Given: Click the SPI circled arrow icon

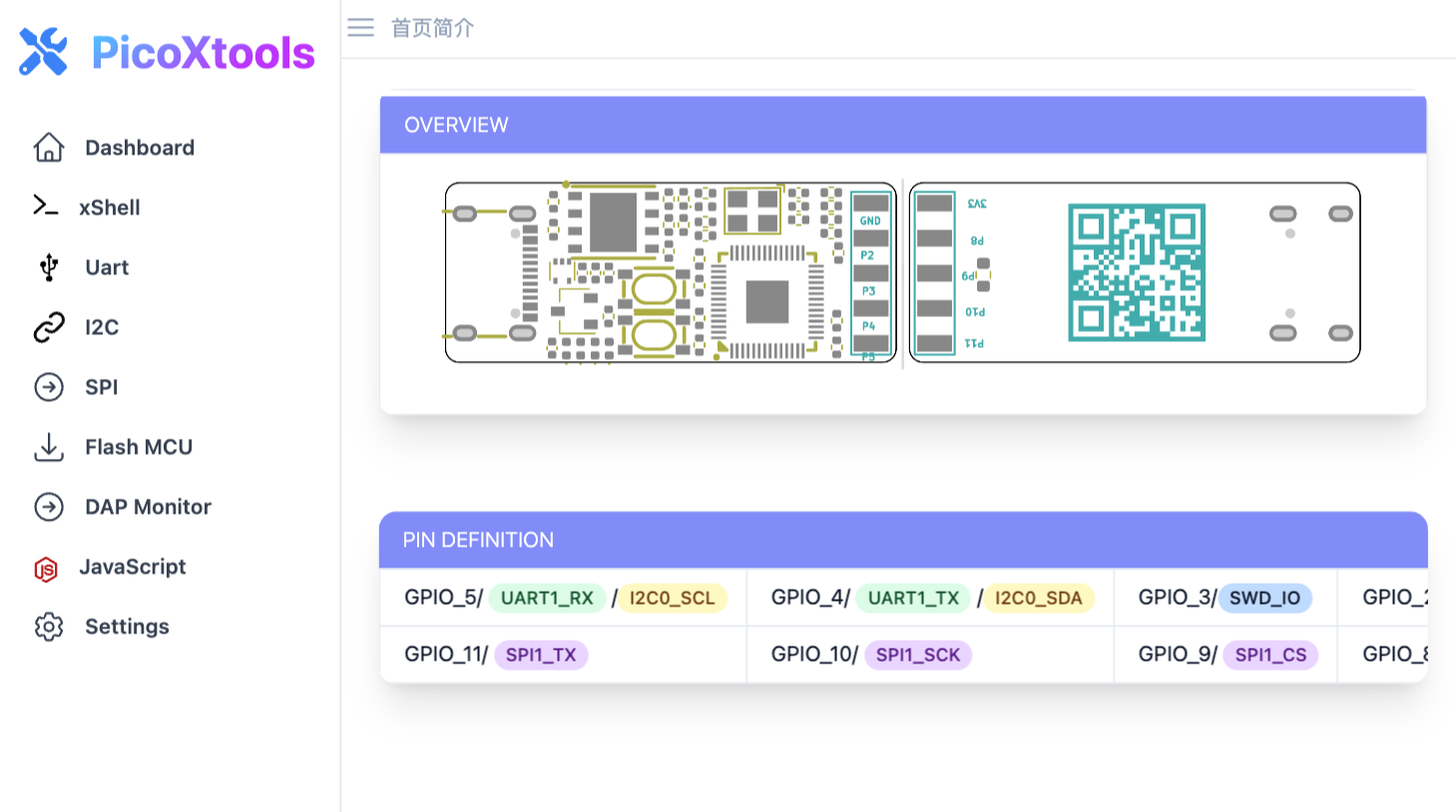Looking at the screenshot, I should coord(49,387).
